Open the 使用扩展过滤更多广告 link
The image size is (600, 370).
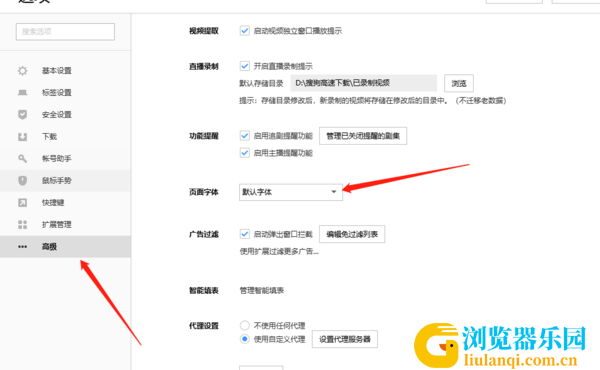[x=279, y=251]
